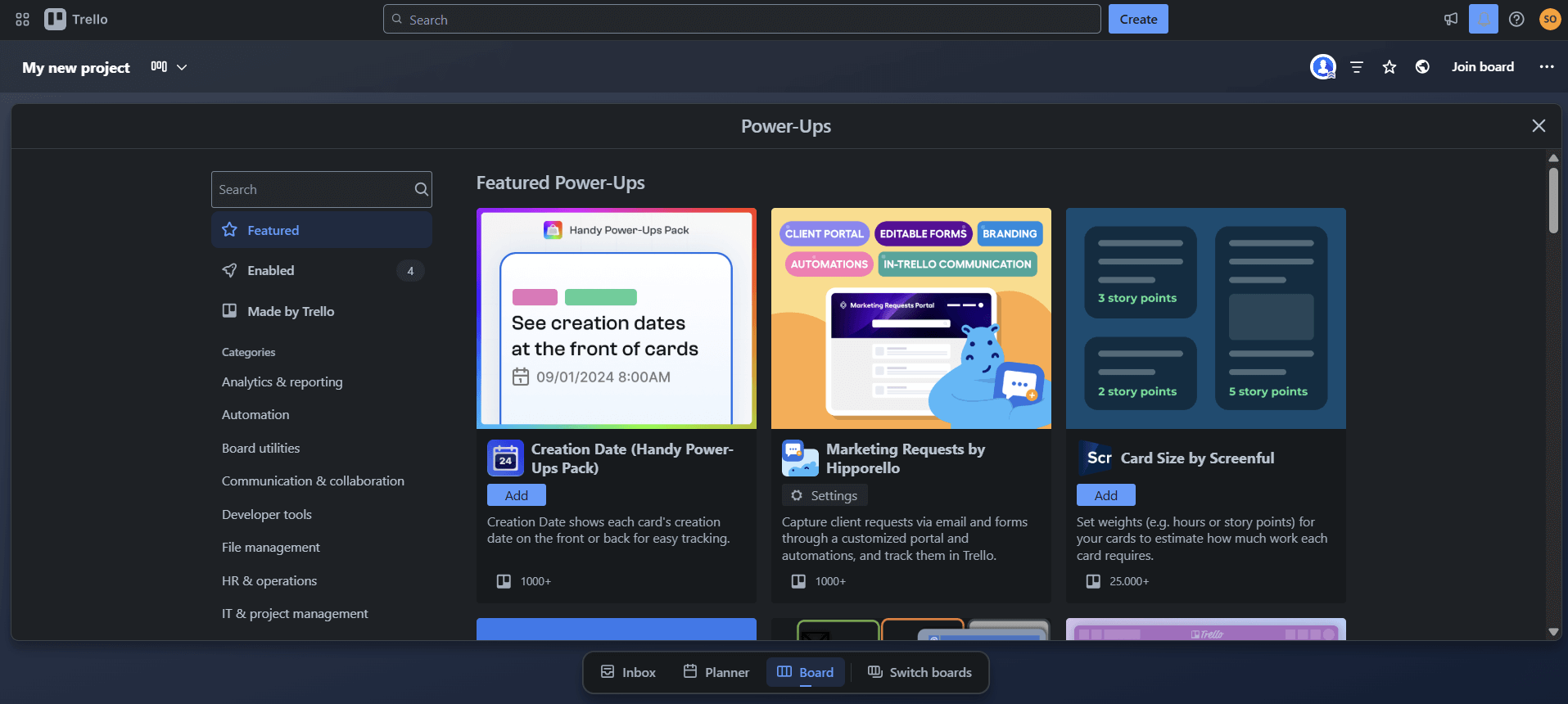This screenshot has height=704, width=1568.
Task: Click the board view icon next to title
Action: pos(159,66)
